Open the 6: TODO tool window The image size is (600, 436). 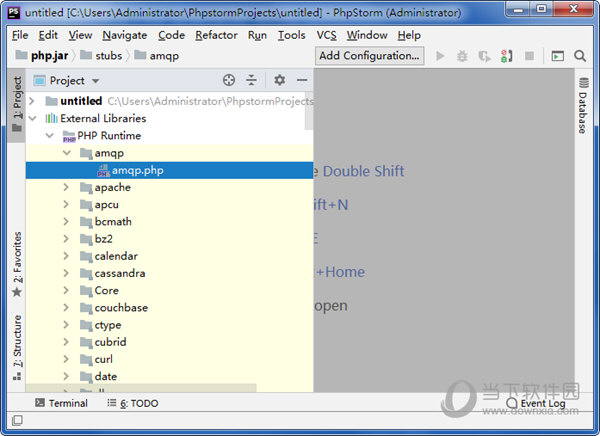133,403
